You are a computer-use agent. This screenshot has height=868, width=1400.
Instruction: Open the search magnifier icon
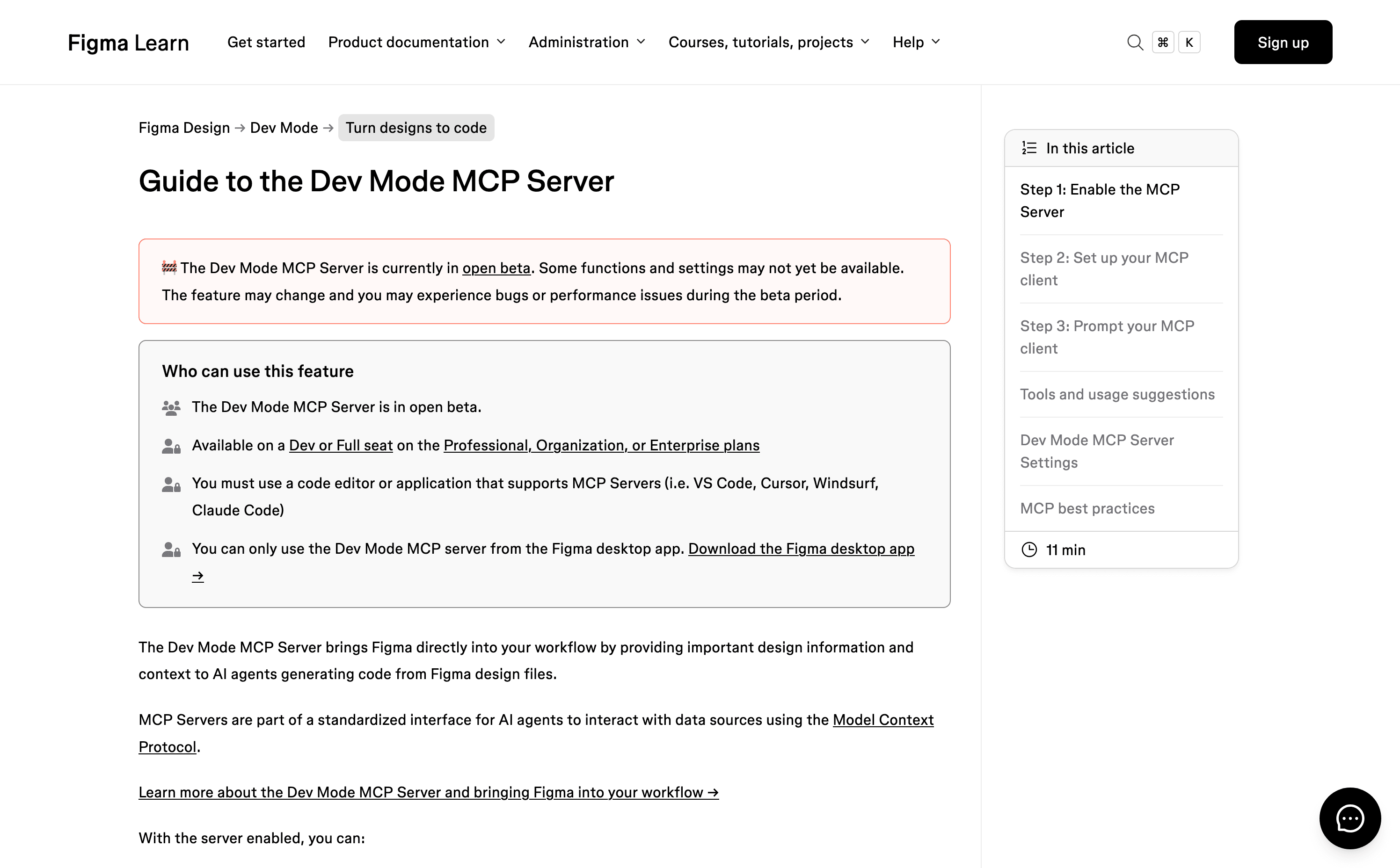[x=1135, y=42]
